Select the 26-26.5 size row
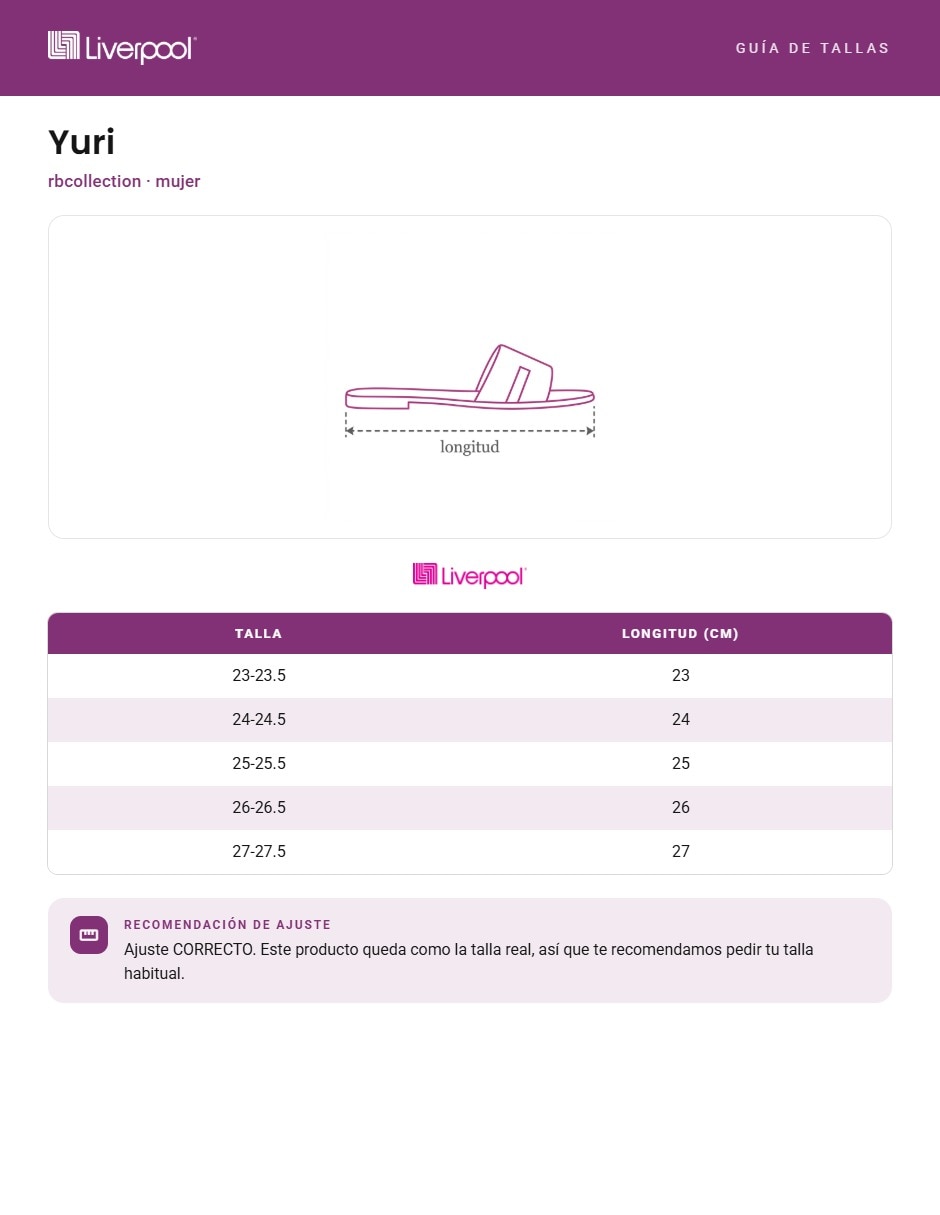Screen dimensions: 940x1215 coord(470,808)
